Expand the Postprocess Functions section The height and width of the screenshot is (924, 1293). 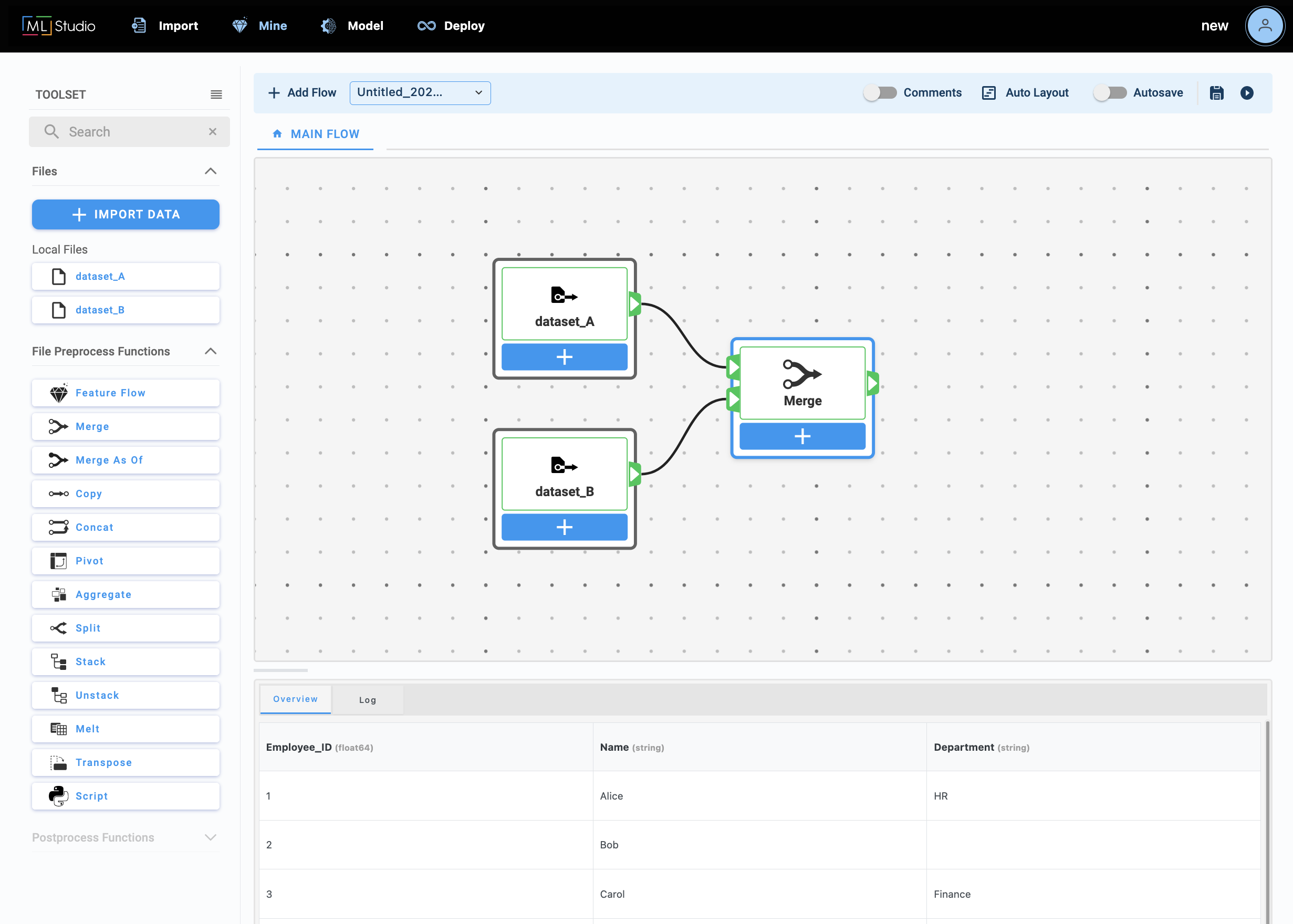[x=210, y=837]
